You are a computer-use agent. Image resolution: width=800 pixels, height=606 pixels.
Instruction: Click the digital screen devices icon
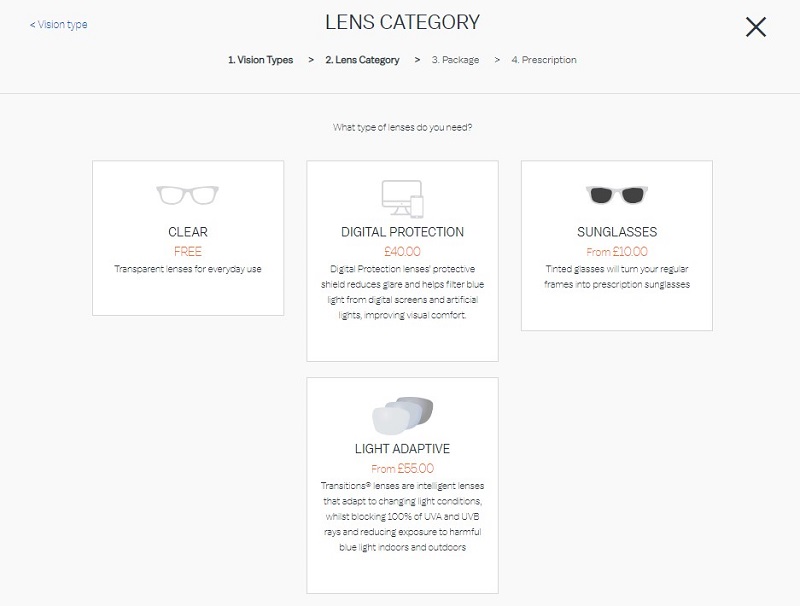click(x=403, y=199)
